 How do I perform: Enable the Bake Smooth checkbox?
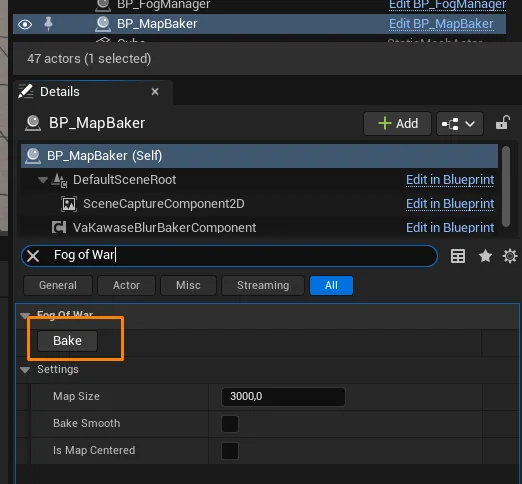tap(230, 424)
